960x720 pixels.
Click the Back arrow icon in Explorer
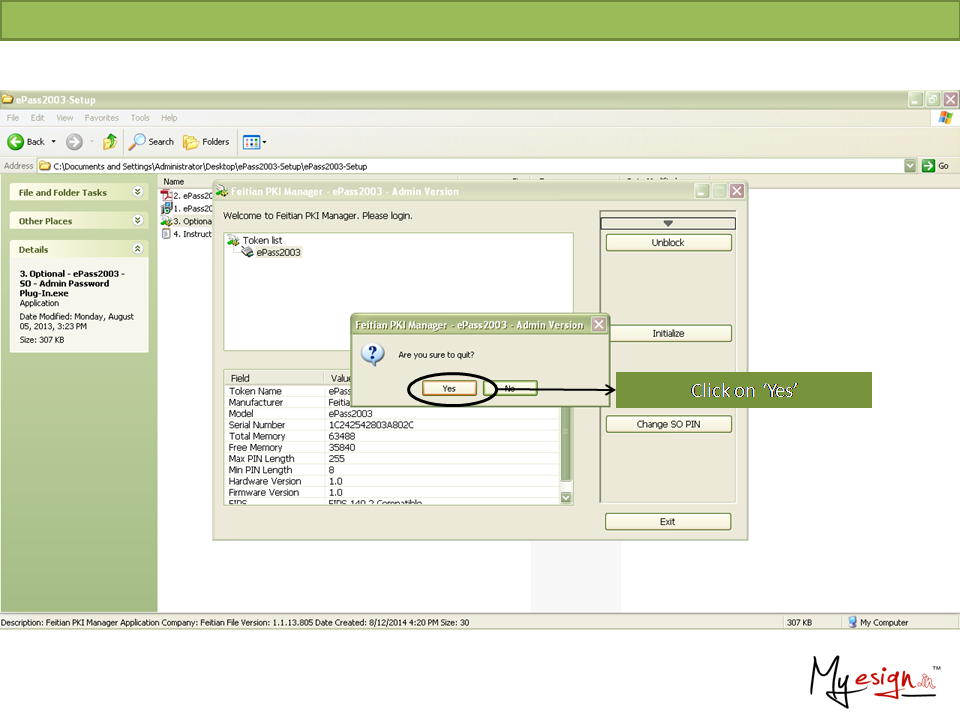pyautogui.click(x=16, y=142)
